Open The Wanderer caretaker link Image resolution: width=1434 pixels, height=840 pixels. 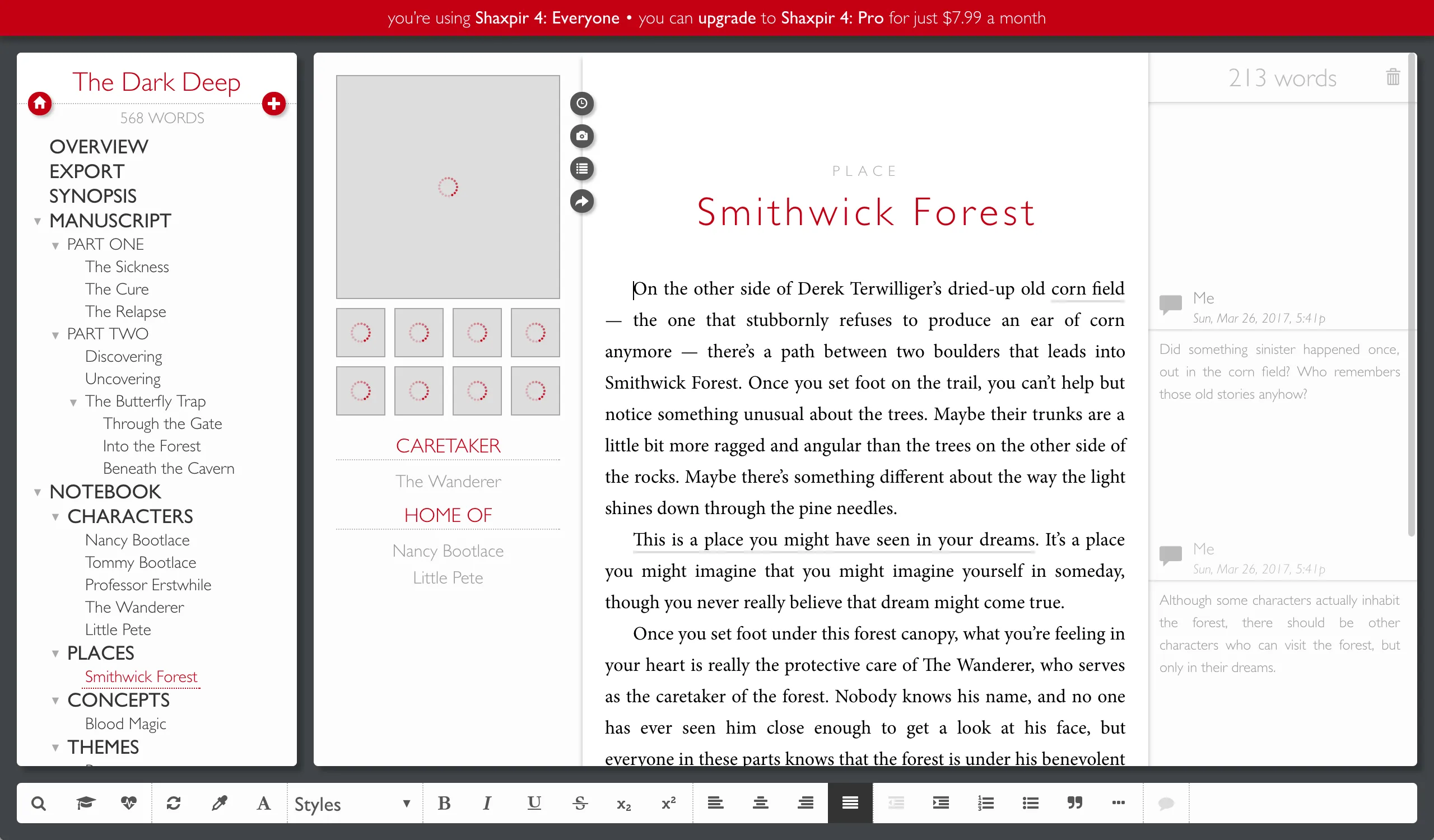point(448,481)
